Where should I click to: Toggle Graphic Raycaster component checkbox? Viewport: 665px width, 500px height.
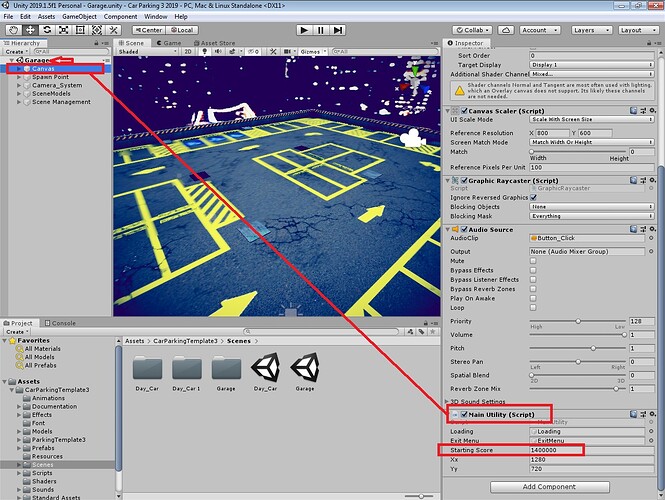coord(464,180)
